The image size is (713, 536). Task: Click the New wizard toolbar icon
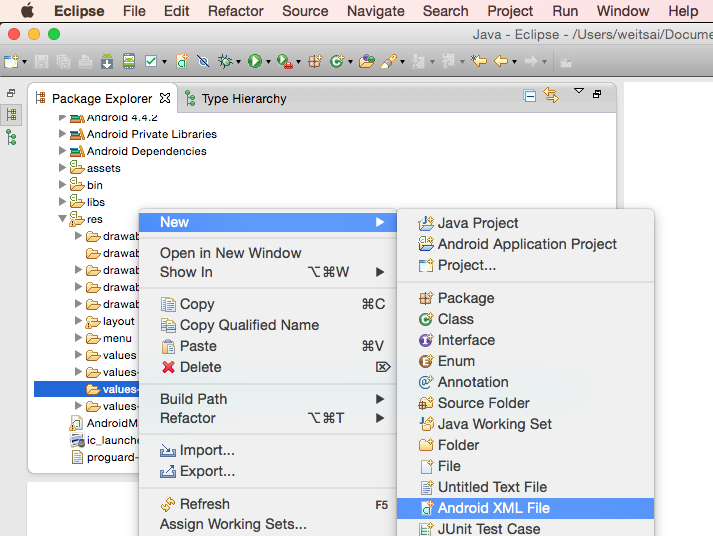tap(11, 61)
